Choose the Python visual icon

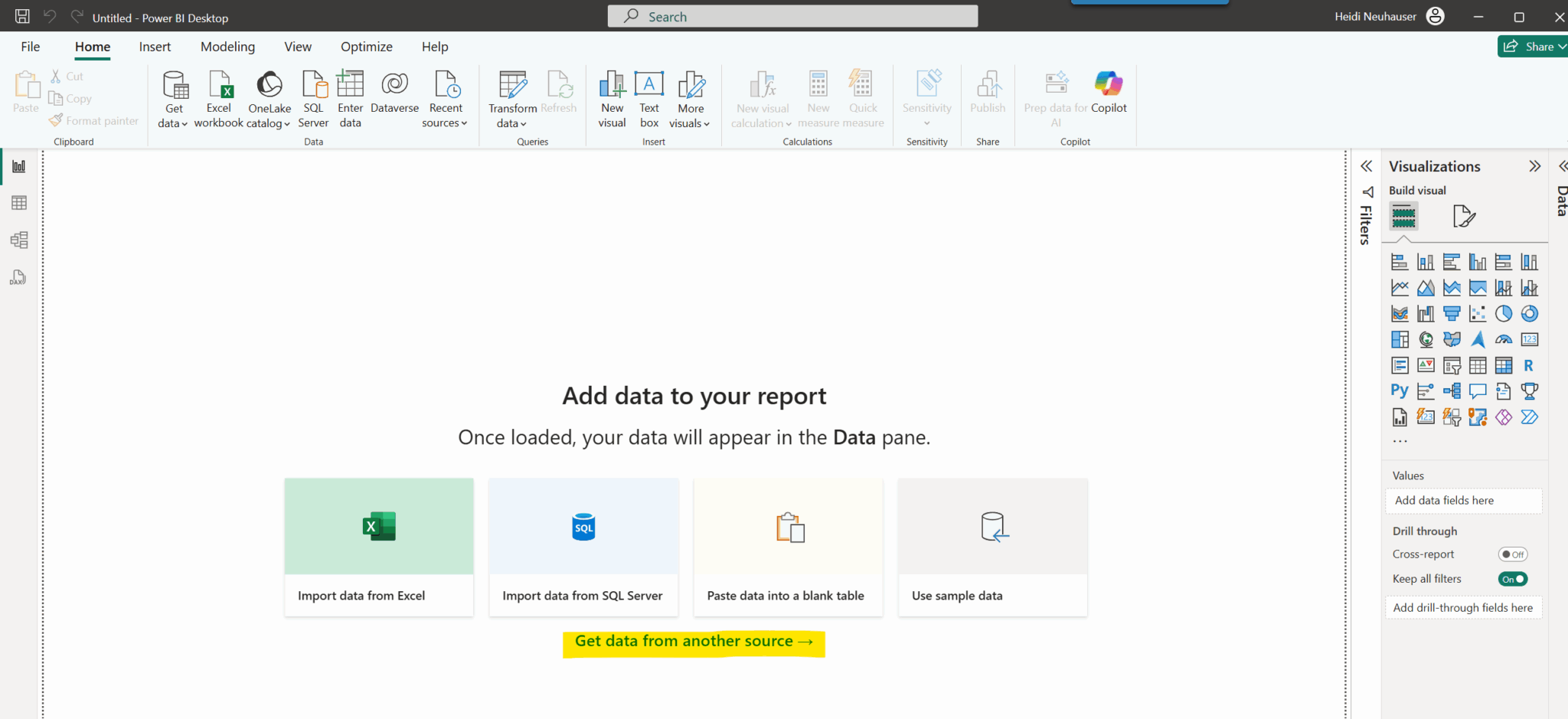click(1400, 391)
